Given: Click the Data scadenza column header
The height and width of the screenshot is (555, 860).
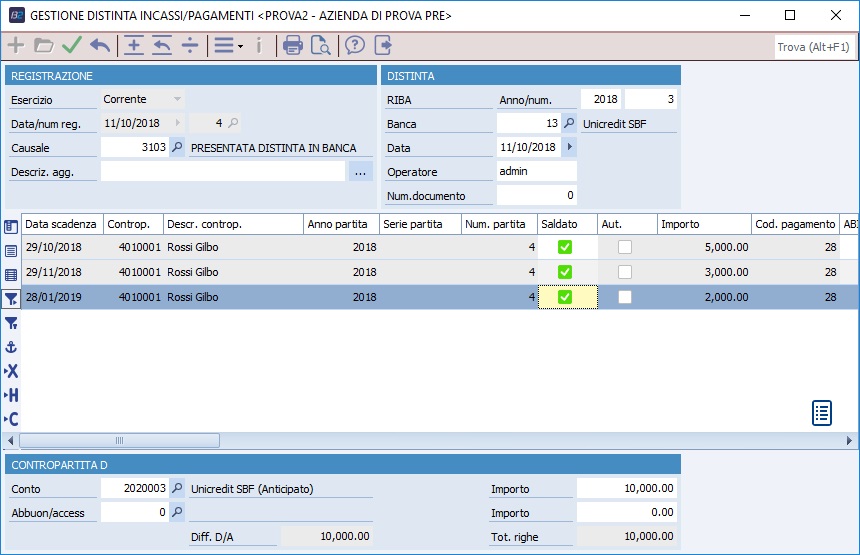Looking at the screenshot, I should [61, 224].
